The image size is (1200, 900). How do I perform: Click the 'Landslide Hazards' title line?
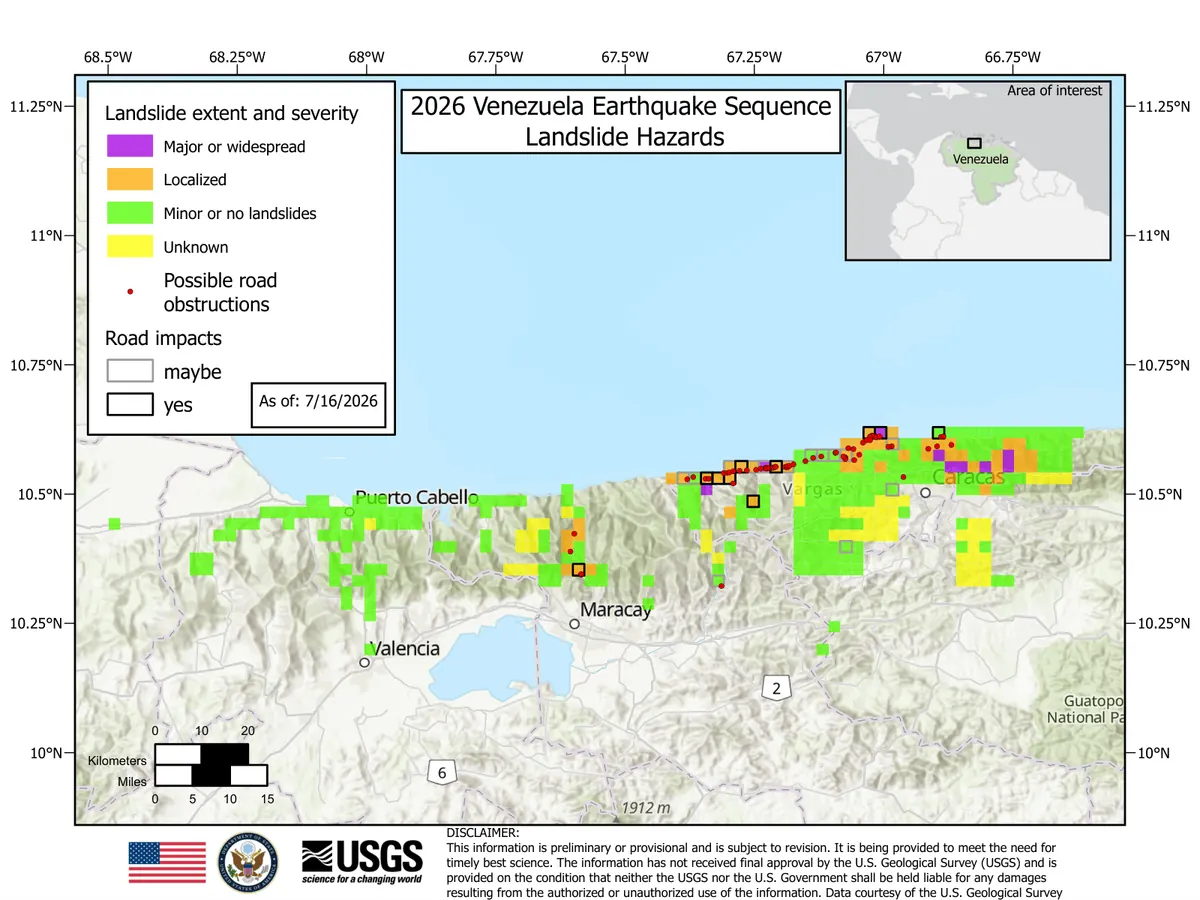[x=625, y=137]
